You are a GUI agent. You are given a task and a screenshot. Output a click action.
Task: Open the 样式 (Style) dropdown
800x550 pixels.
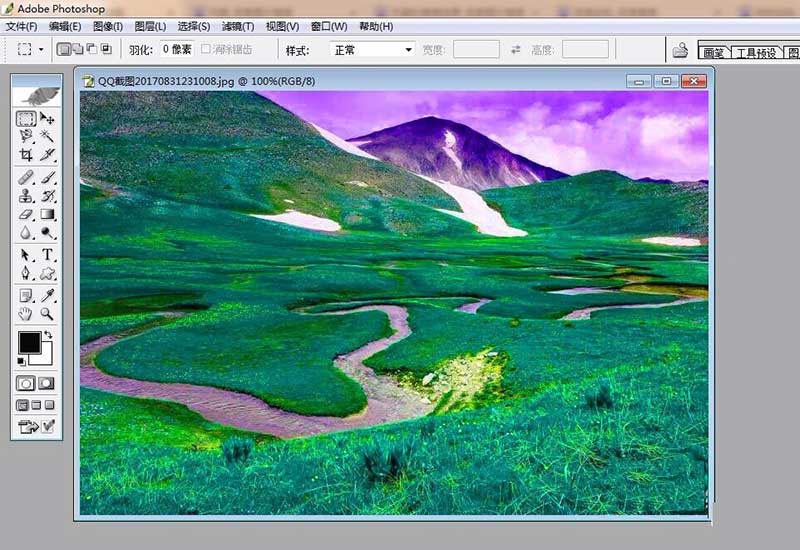[373, 49]
